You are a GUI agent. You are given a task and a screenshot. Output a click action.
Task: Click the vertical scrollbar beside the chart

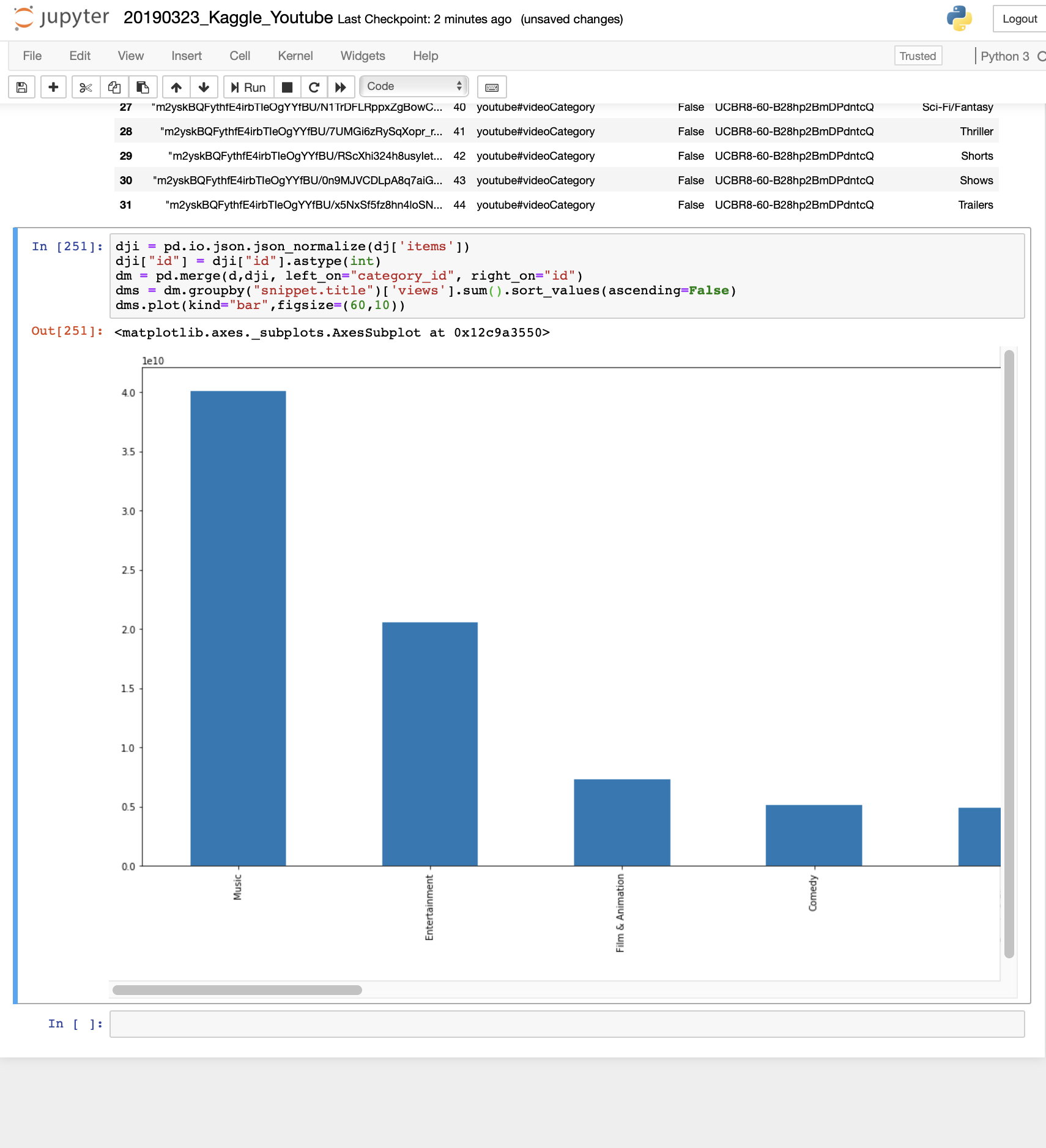[x=1009, y=654]
